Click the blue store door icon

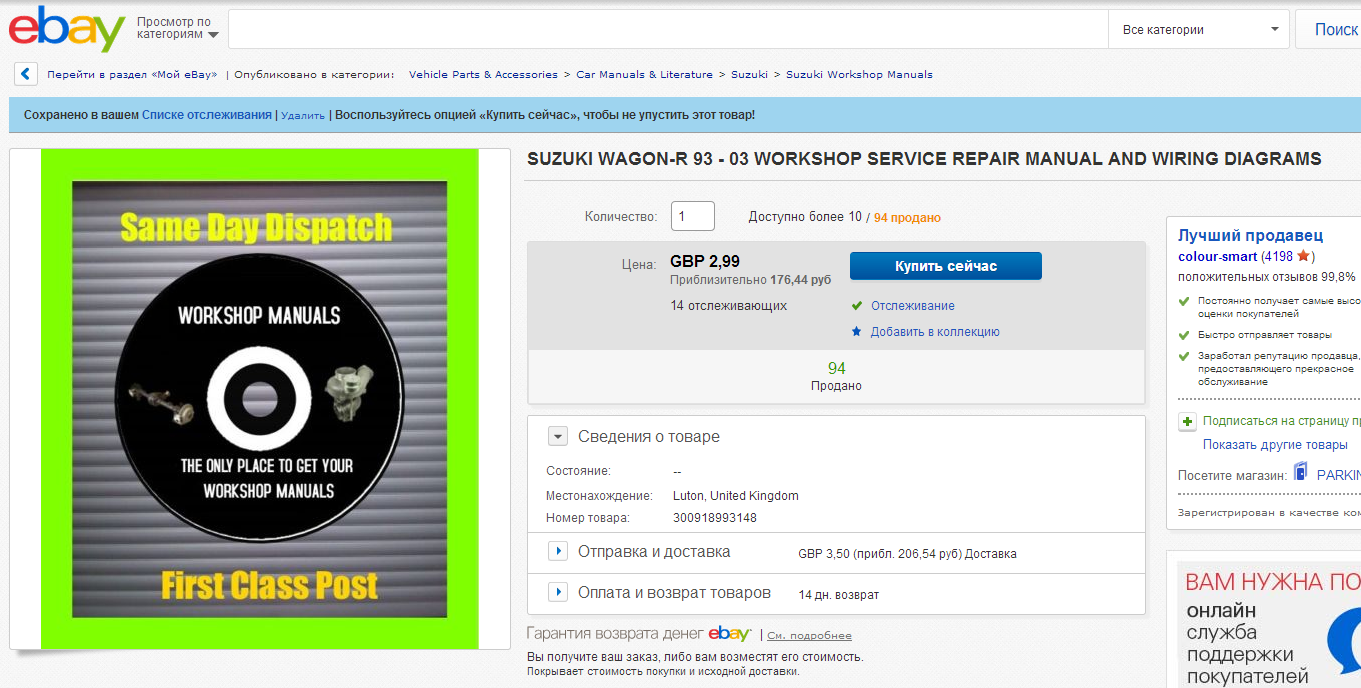[1300, 472]
